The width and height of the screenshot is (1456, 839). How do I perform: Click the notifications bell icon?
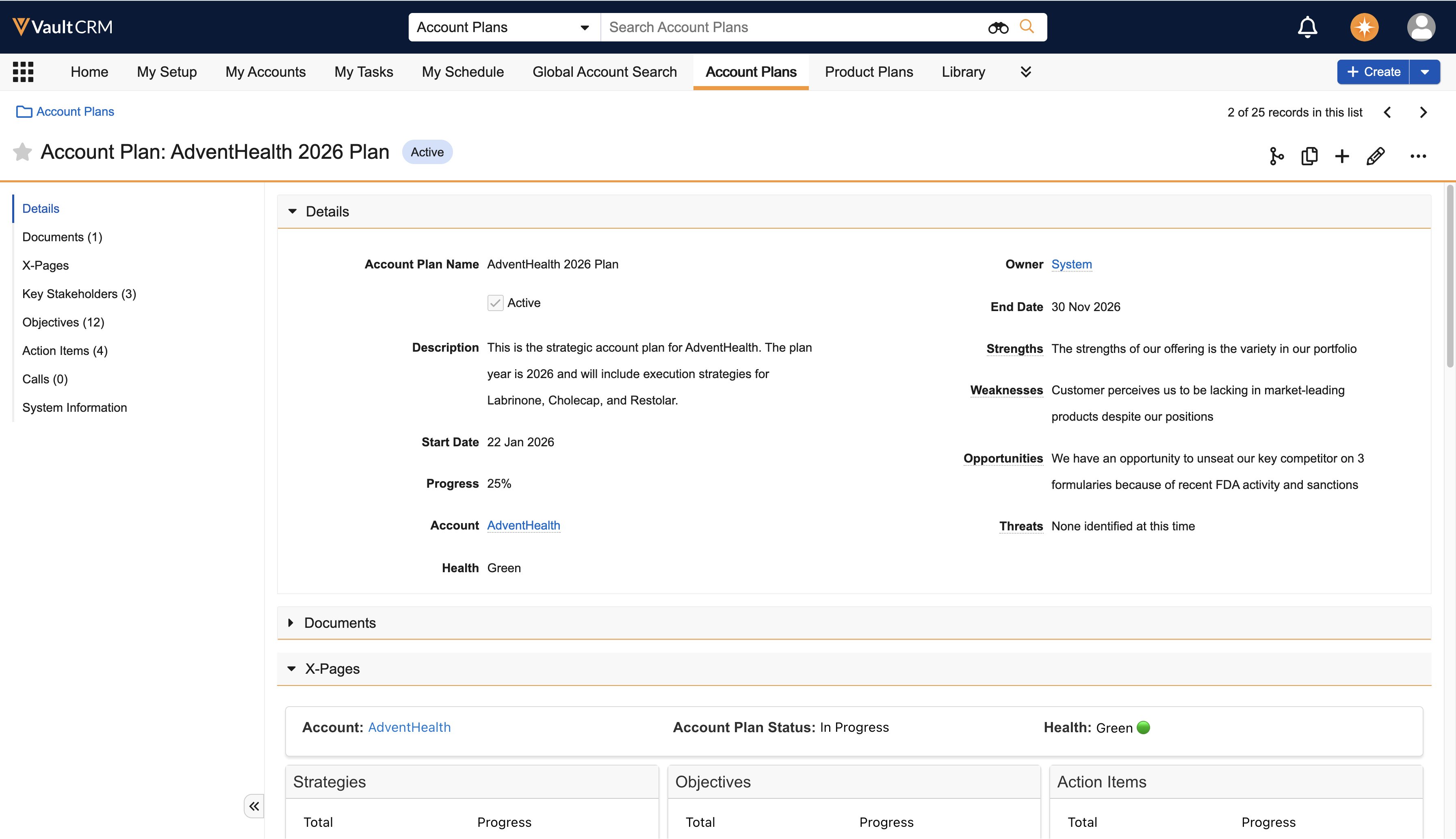pos(1307,27)
